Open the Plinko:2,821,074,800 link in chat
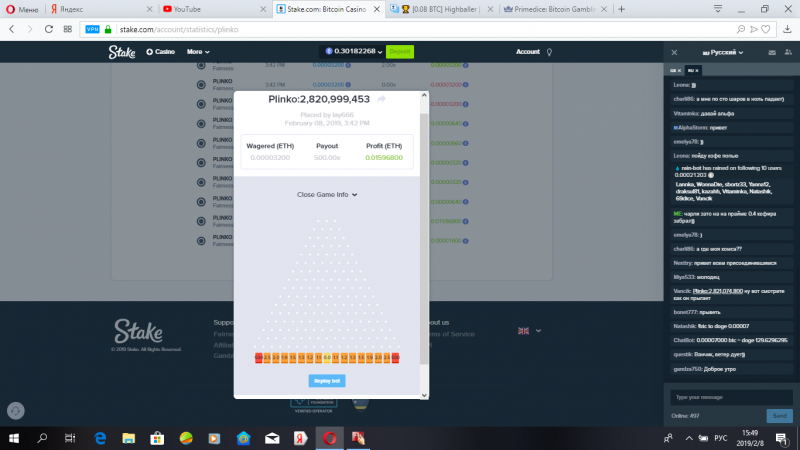Viewport: 800px width, 450px height. coord(717,291)
